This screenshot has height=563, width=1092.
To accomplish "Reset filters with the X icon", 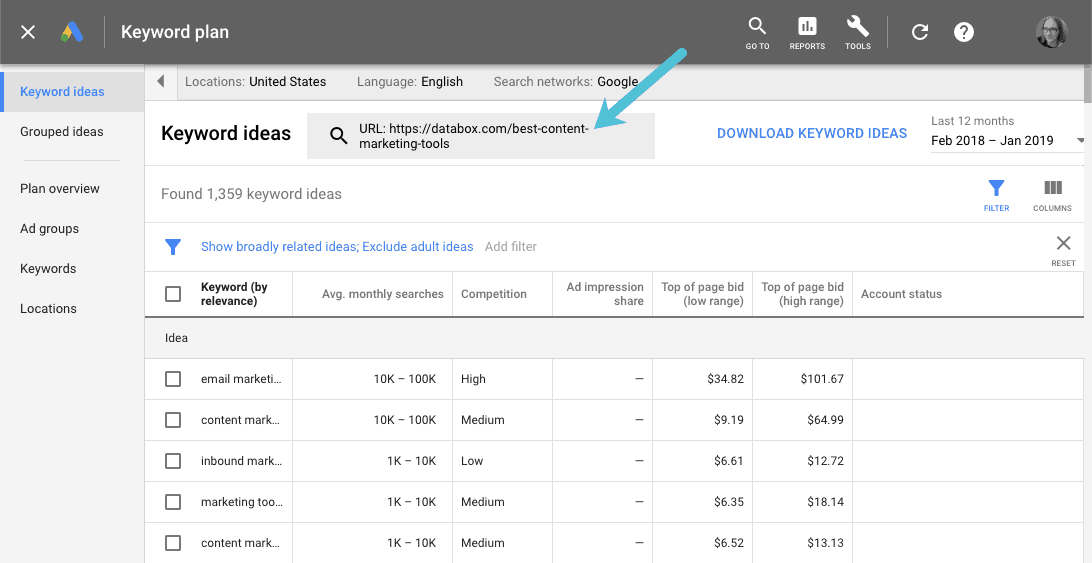I will pos(1063,243).
